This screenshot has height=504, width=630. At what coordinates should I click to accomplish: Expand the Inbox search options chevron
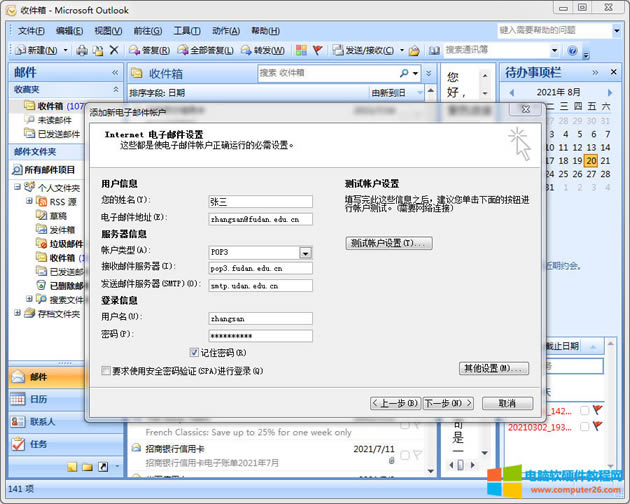point(429,73)
